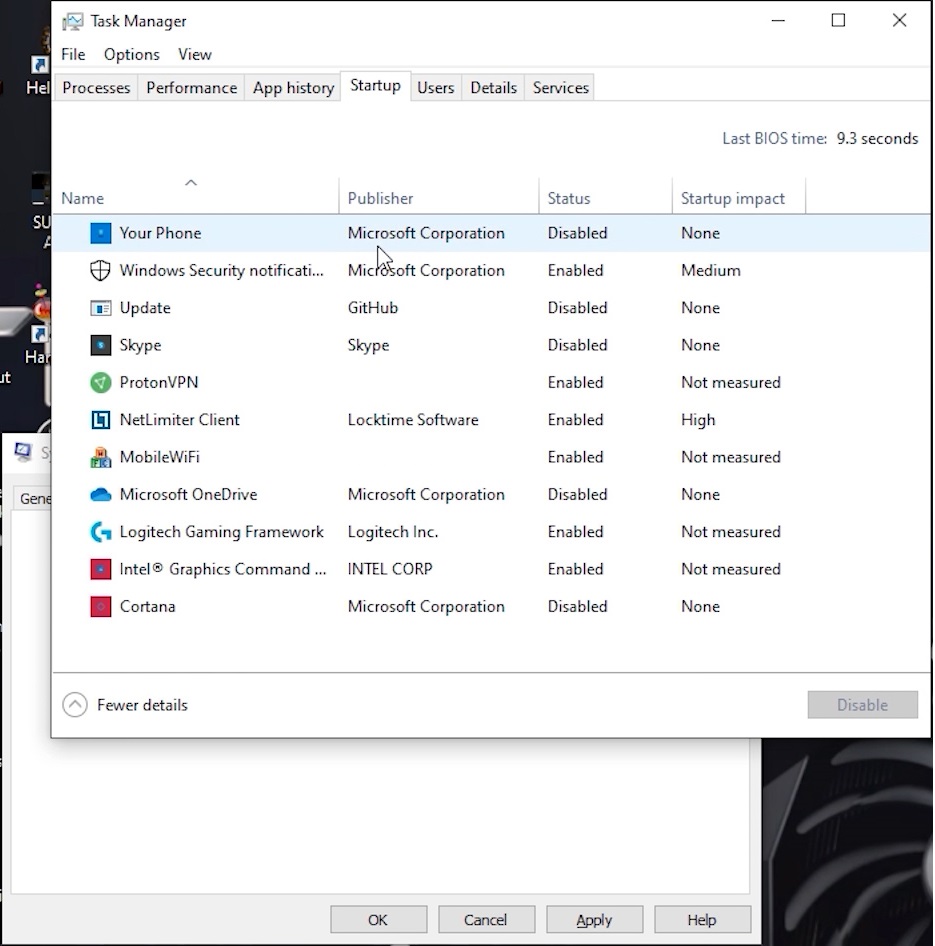Screen dimensions: 935x946
Task: Click the Windows Security shield icon
Action: click(x=100, y=270)
